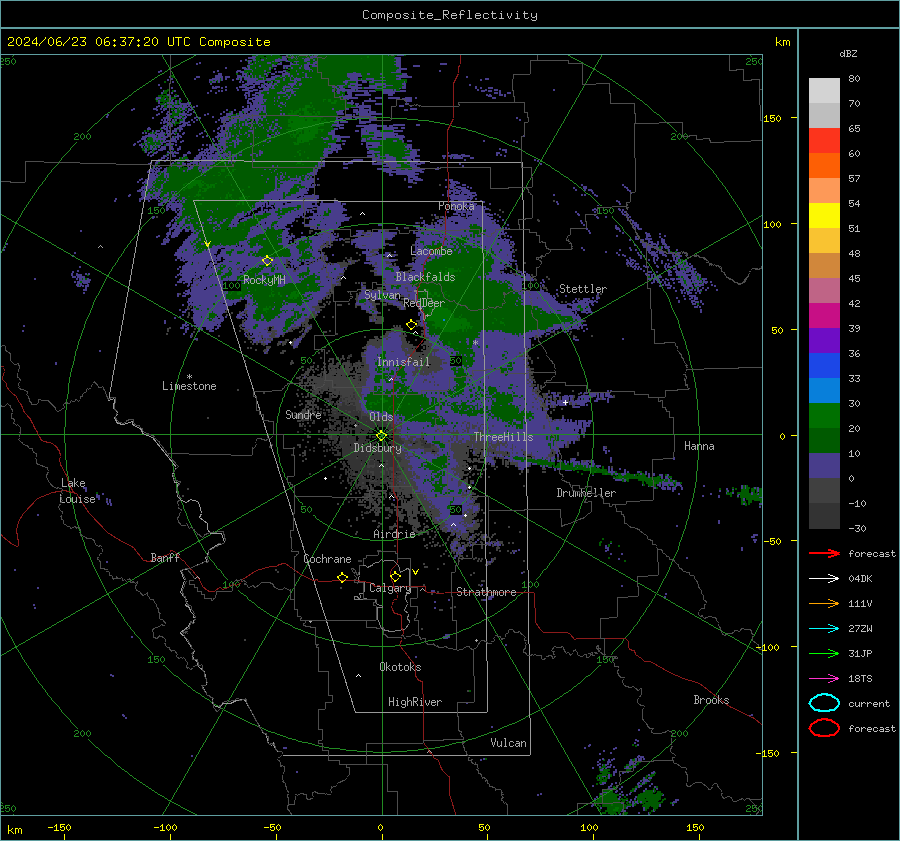Click the Didsbury town label

pyautogui.click(x=377, y=448)
